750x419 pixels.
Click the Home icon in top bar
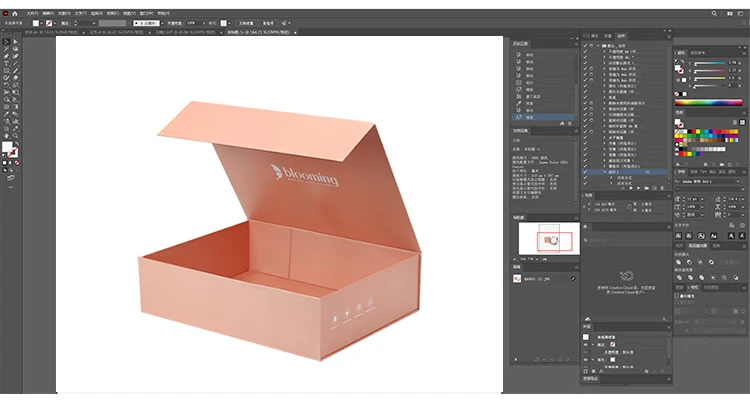tap(14, 13)
